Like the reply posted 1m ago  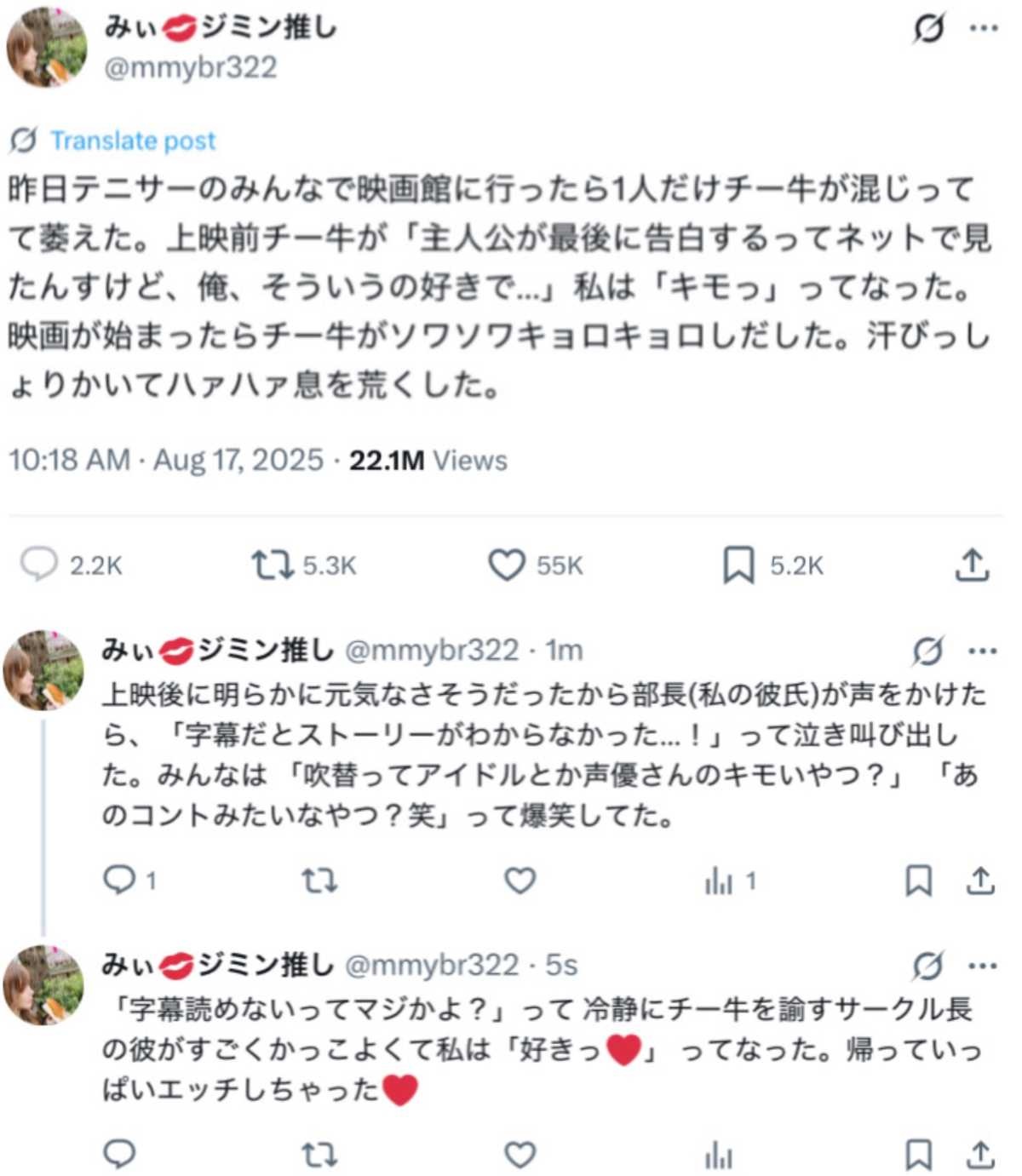tap(520, 881)
